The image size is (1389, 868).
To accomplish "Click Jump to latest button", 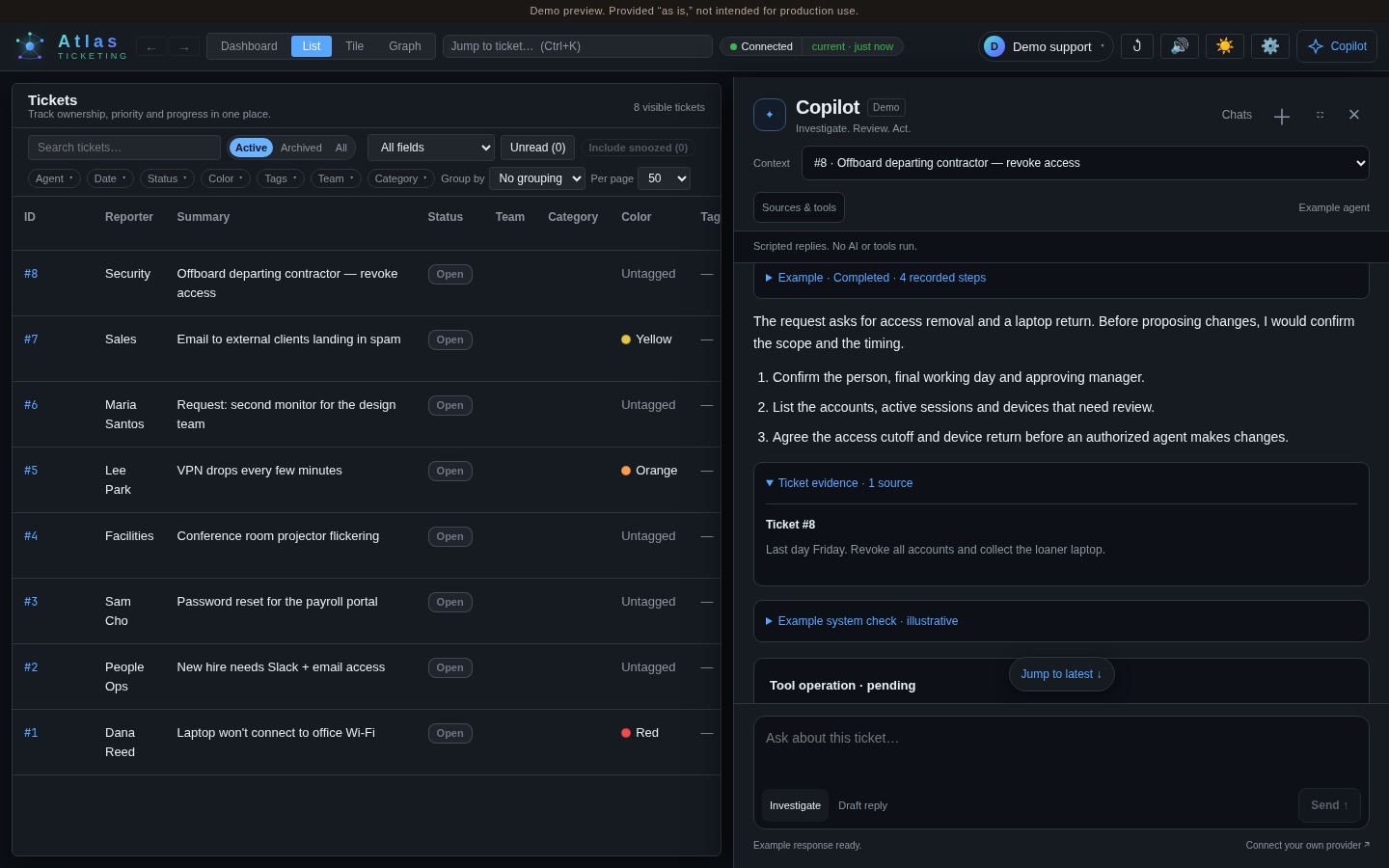I will coord(1061,674).
